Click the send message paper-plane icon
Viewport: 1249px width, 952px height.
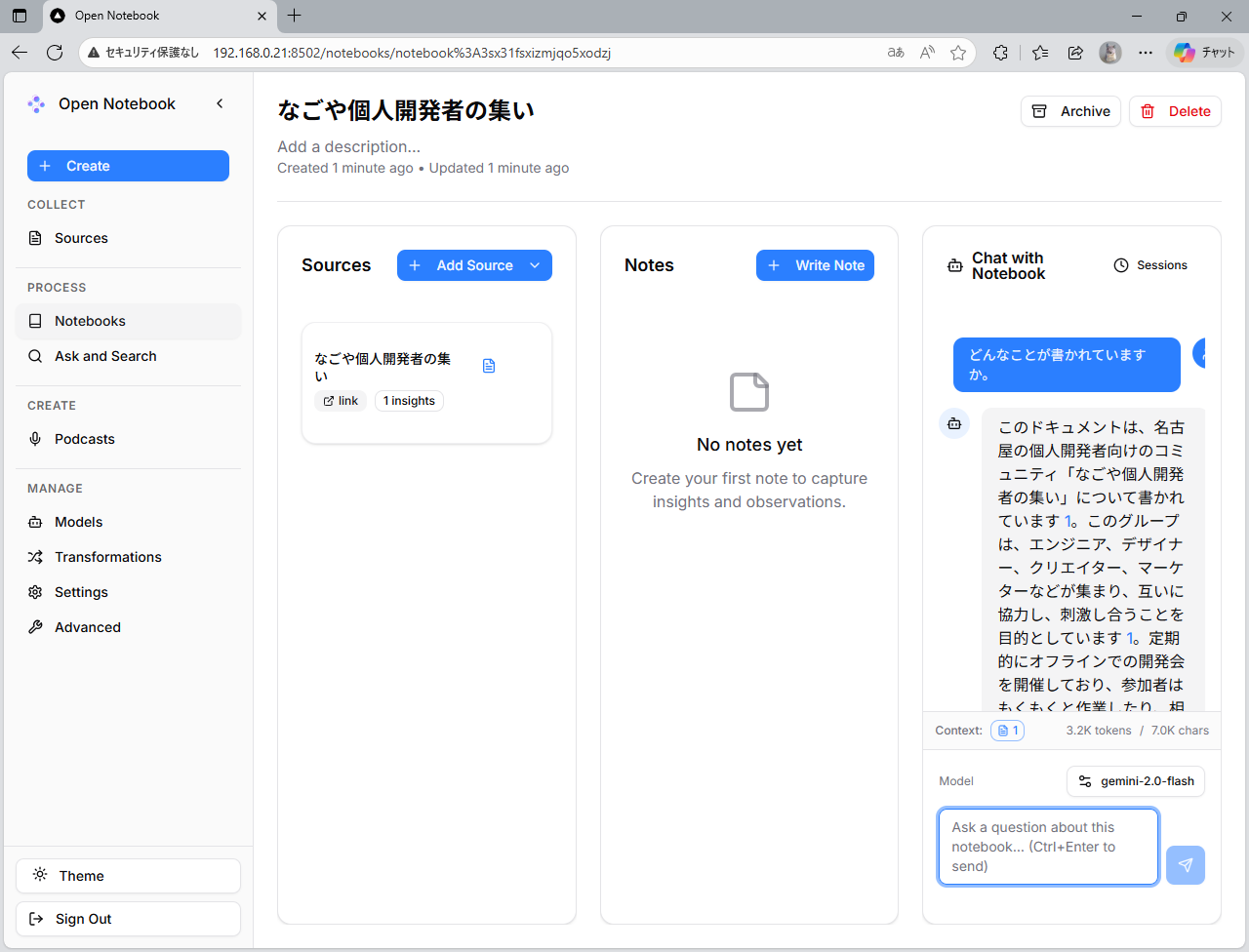pos(1186,865)
